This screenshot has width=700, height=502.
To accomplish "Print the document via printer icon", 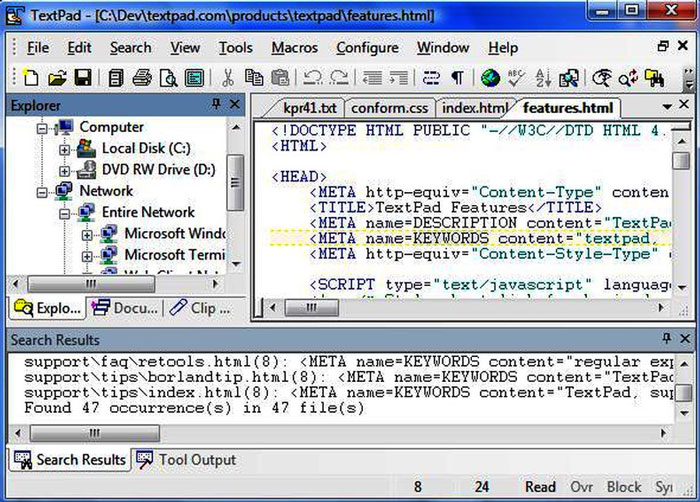I will (142, 78).
